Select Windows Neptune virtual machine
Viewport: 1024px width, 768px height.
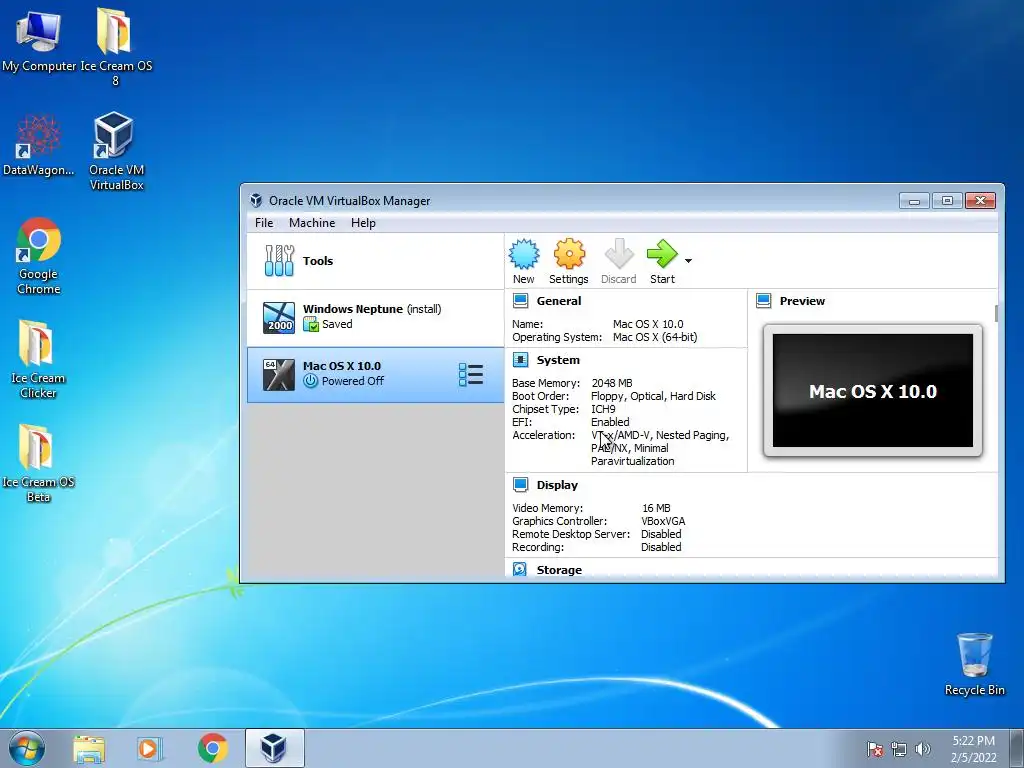pos(376,317)
